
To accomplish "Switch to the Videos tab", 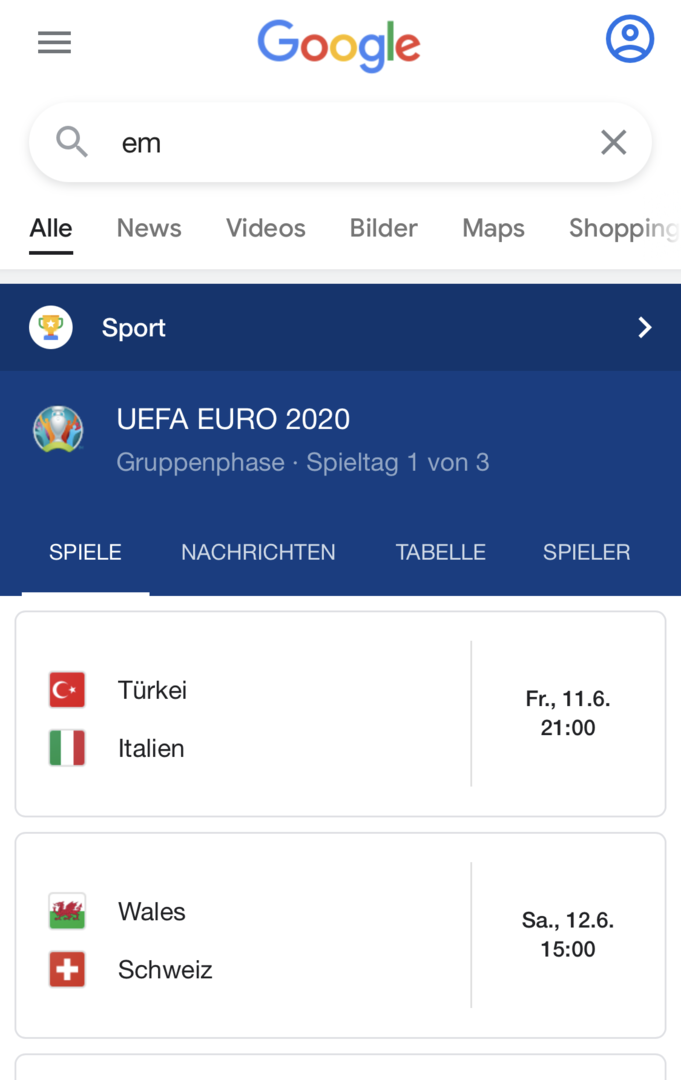I will tap(266, 228).
